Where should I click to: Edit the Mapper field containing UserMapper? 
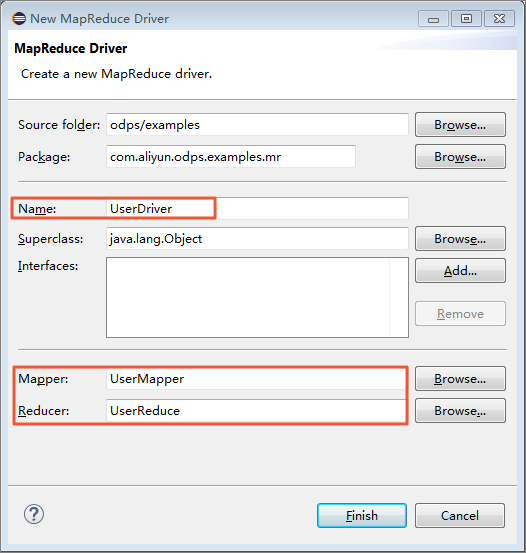pos(257,379)
